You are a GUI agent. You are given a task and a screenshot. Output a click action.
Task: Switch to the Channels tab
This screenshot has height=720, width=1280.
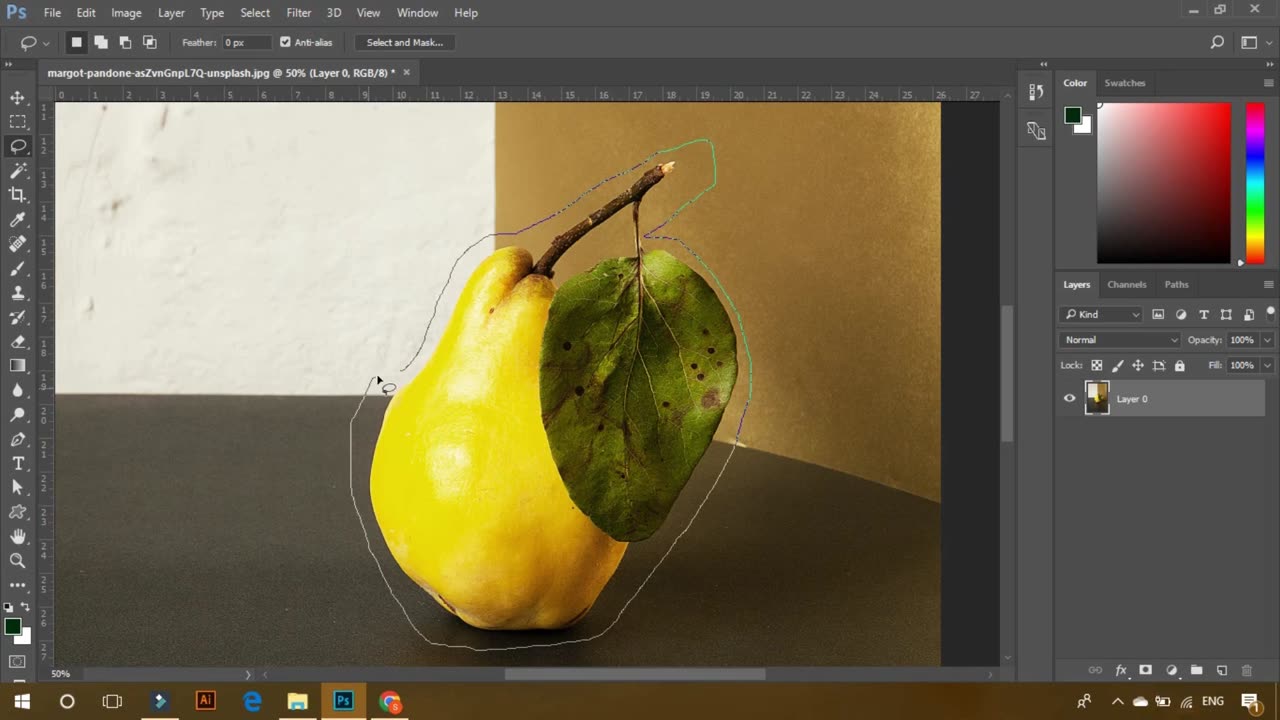[x=1127, y=284]
